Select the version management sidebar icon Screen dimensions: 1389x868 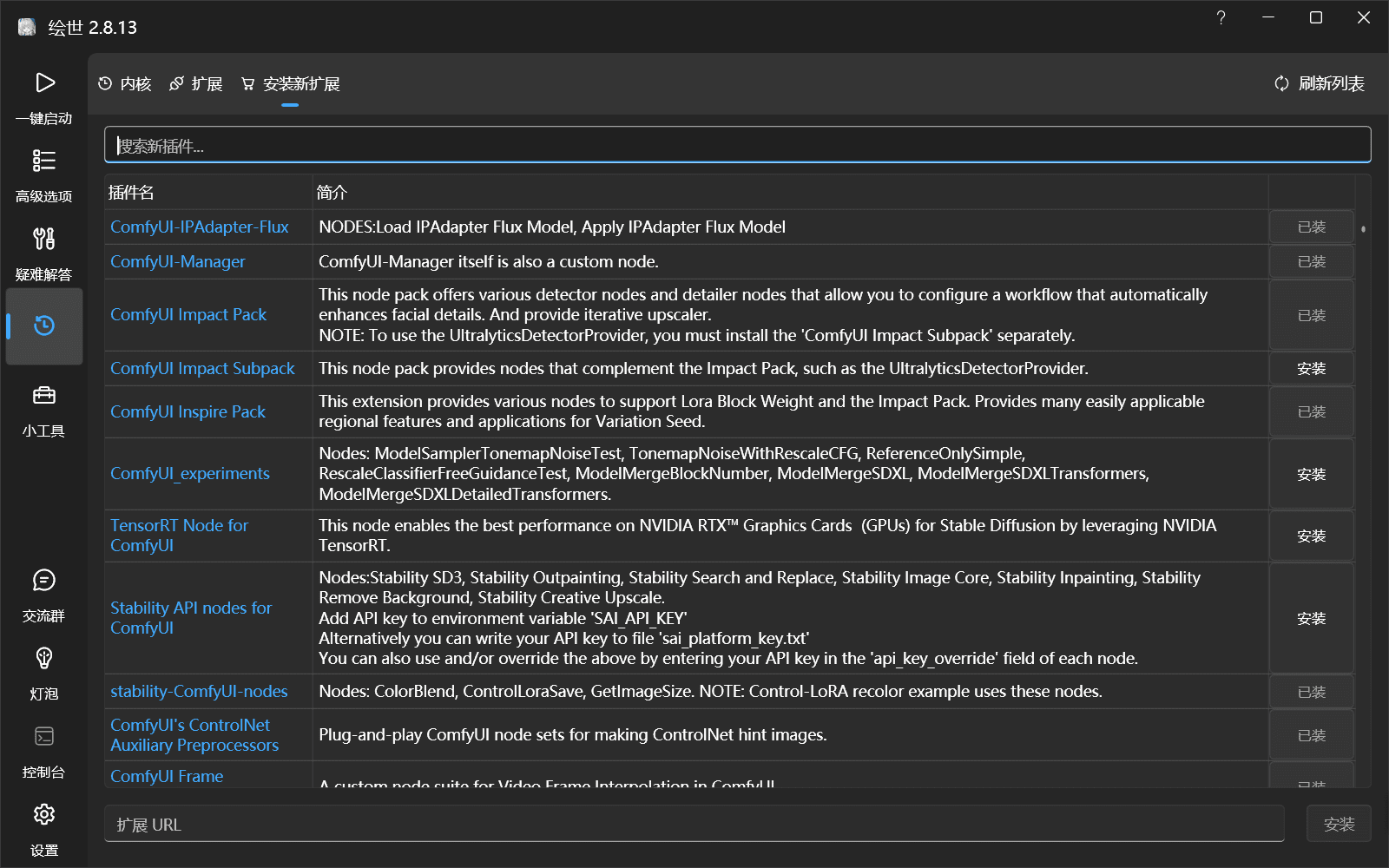coord(44,325)
